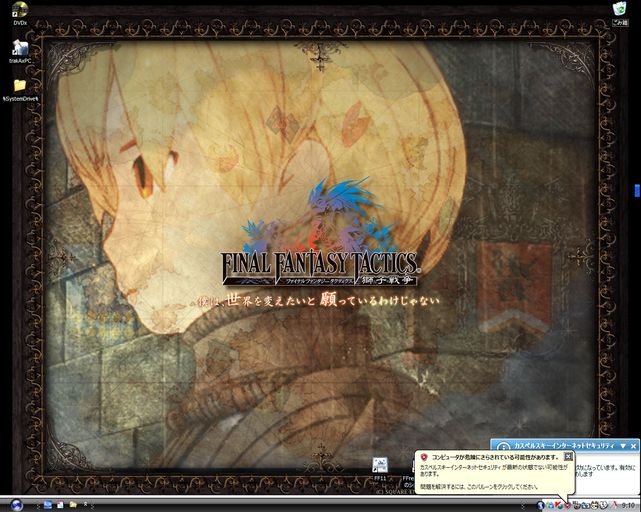Open the ごみ箱 recycle bin icon
641x512 pixels.
[620, 13]
